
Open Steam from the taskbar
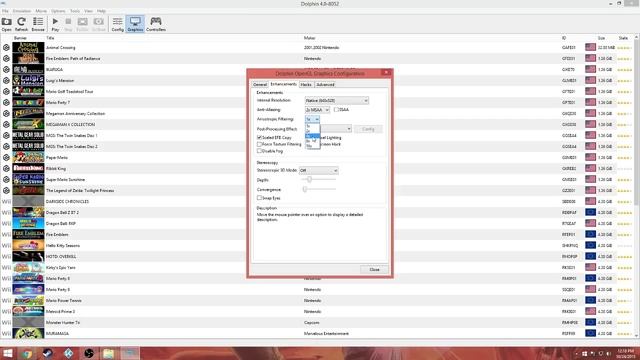[x=47, y=353]
